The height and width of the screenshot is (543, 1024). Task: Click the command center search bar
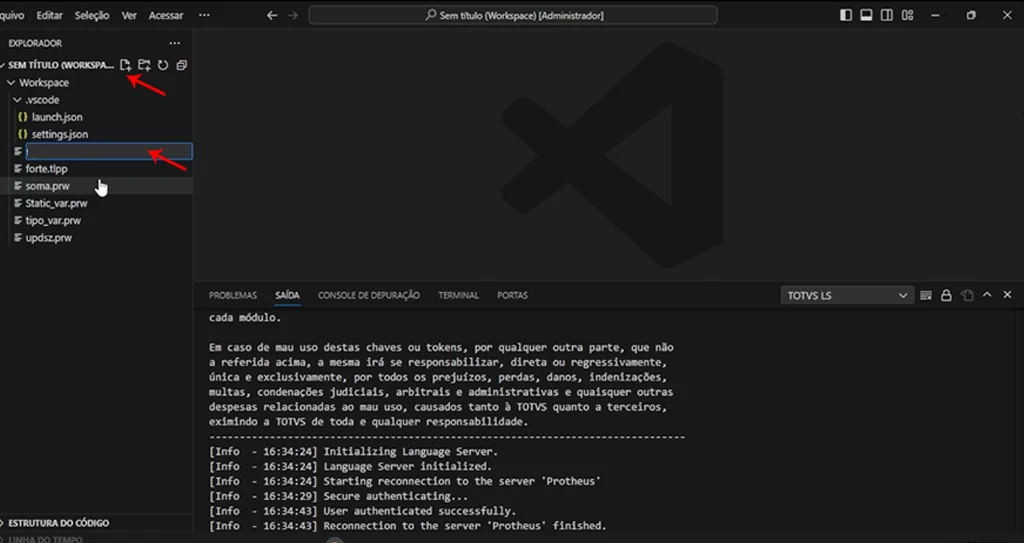coord(513,15)
